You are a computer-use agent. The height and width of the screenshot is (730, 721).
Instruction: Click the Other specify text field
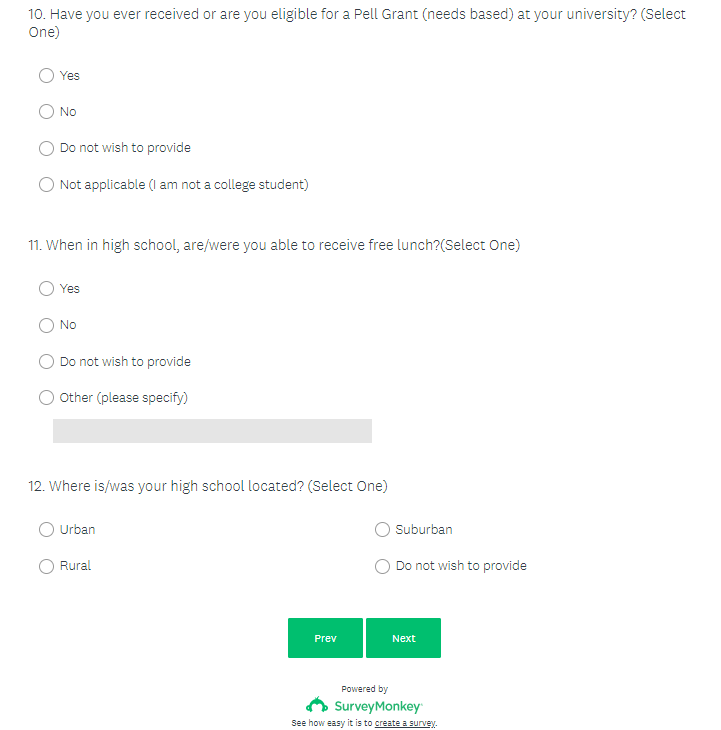click(212, 431)
